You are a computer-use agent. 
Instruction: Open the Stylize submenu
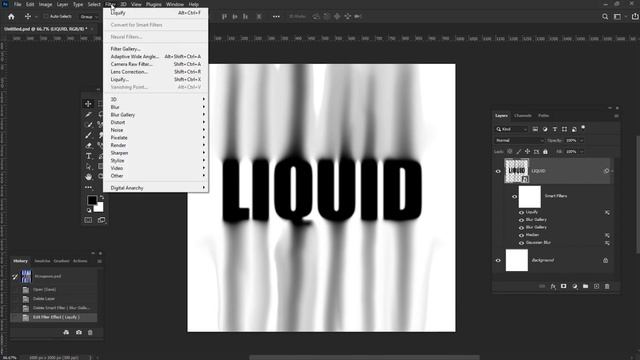[156, 160]
